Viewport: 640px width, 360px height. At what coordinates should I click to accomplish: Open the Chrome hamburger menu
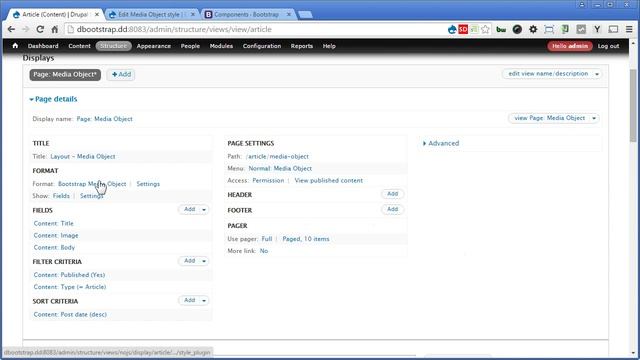(x=629, y=29)
